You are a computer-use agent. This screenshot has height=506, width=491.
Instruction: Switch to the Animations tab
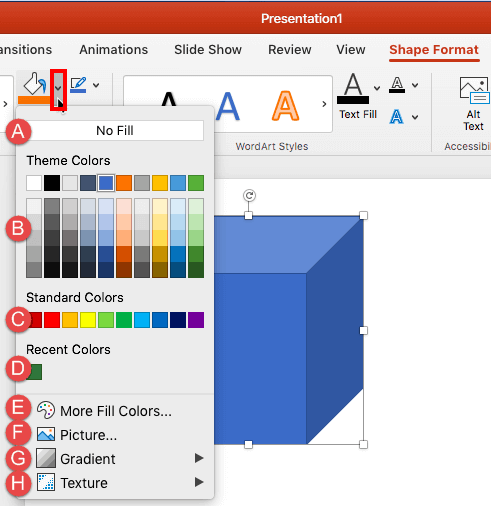pyautogui.click(x=114, y=50)
